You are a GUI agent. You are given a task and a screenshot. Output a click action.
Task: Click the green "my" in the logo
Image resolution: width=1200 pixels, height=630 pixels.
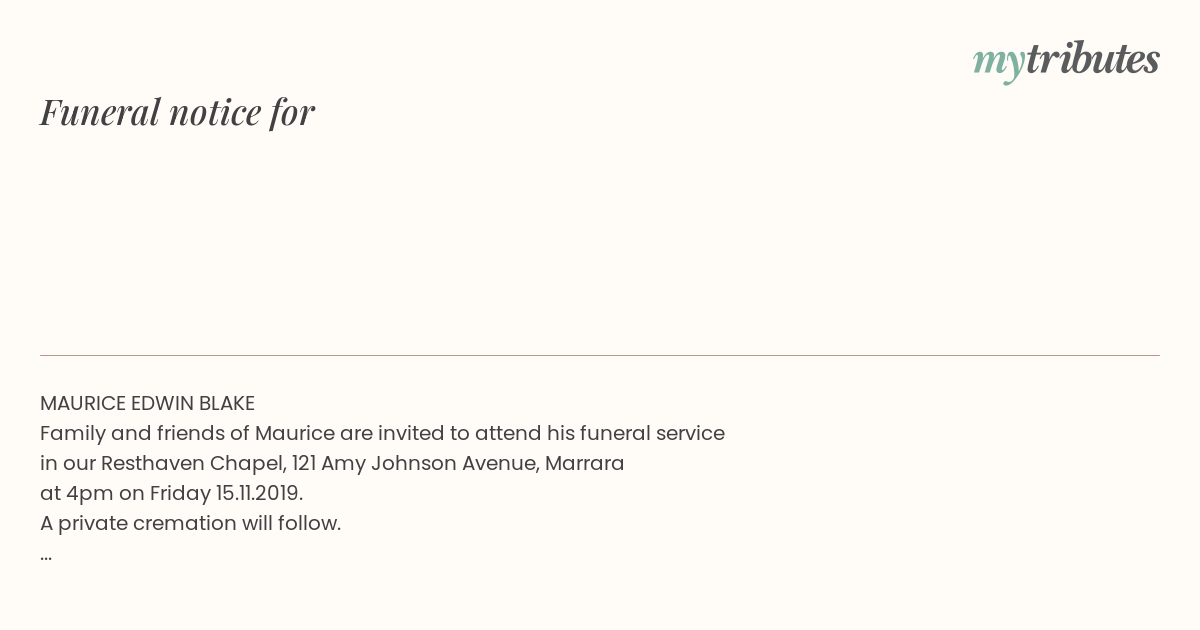click(999, 65)
